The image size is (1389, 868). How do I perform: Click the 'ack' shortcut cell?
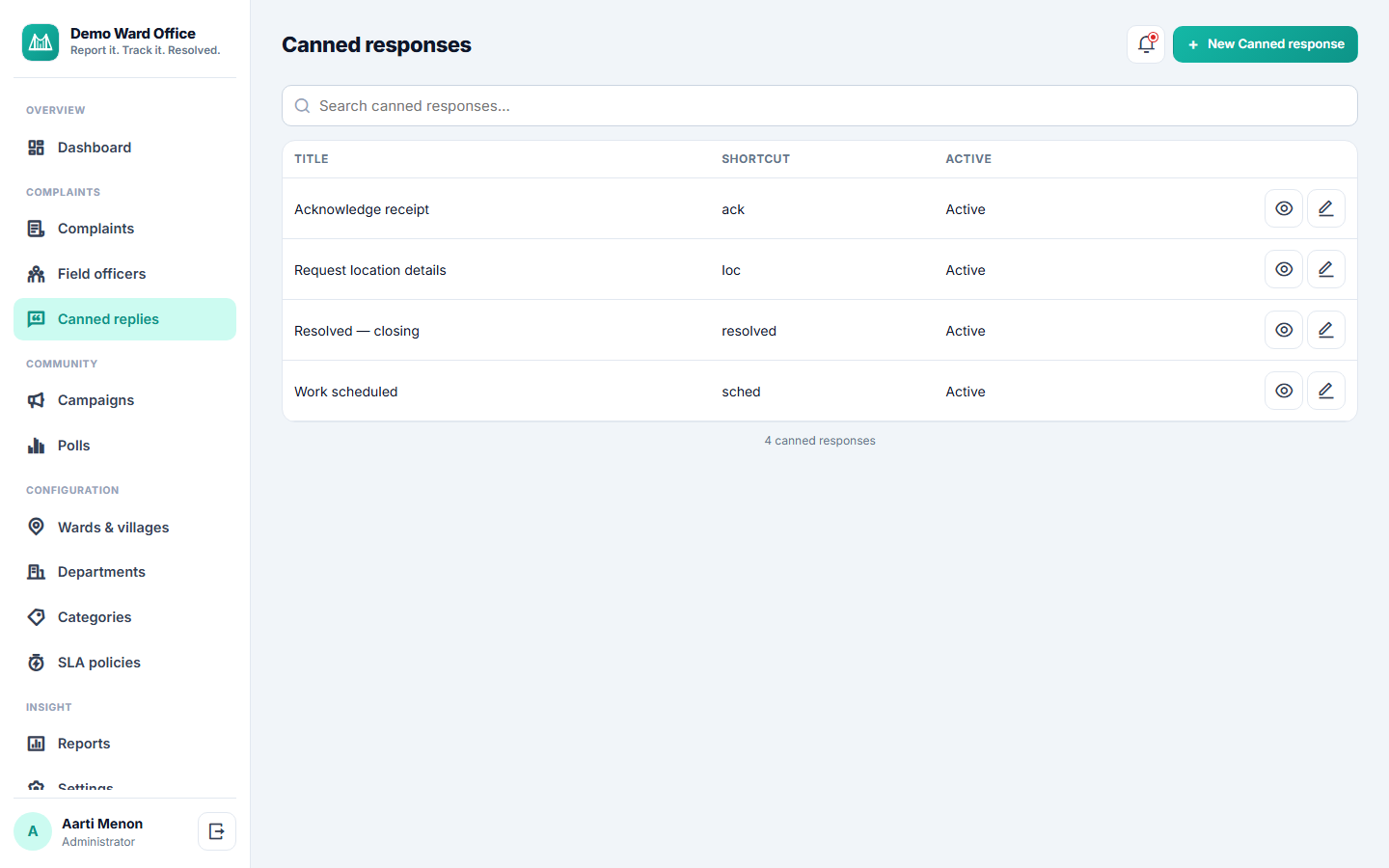coord(733,209)
